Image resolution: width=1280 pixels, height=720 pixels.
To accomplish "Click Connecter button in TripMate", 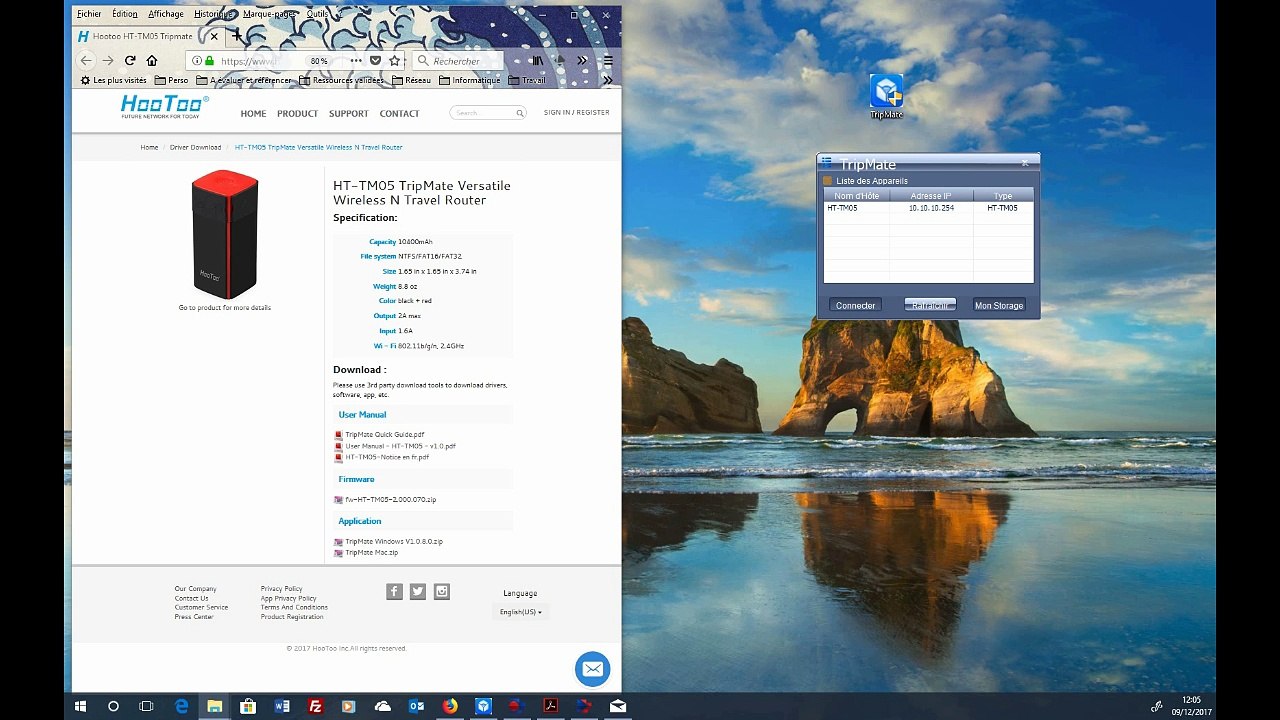I will [855, 305].
